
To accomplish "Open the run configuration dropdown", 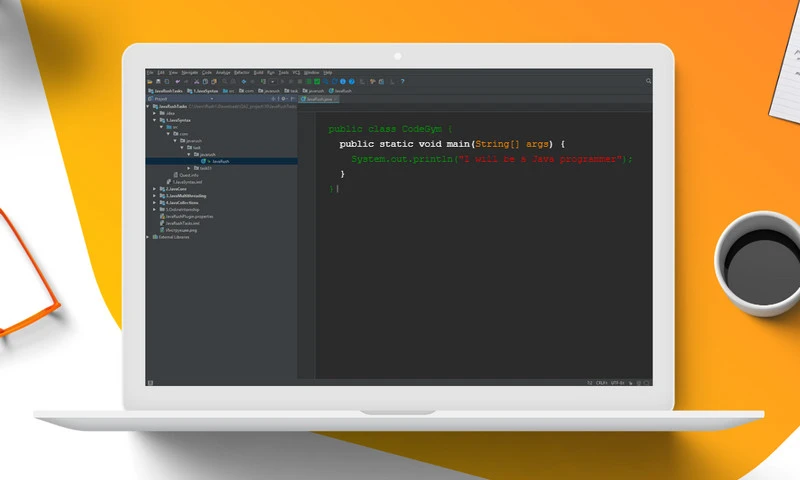I will 272,81.
